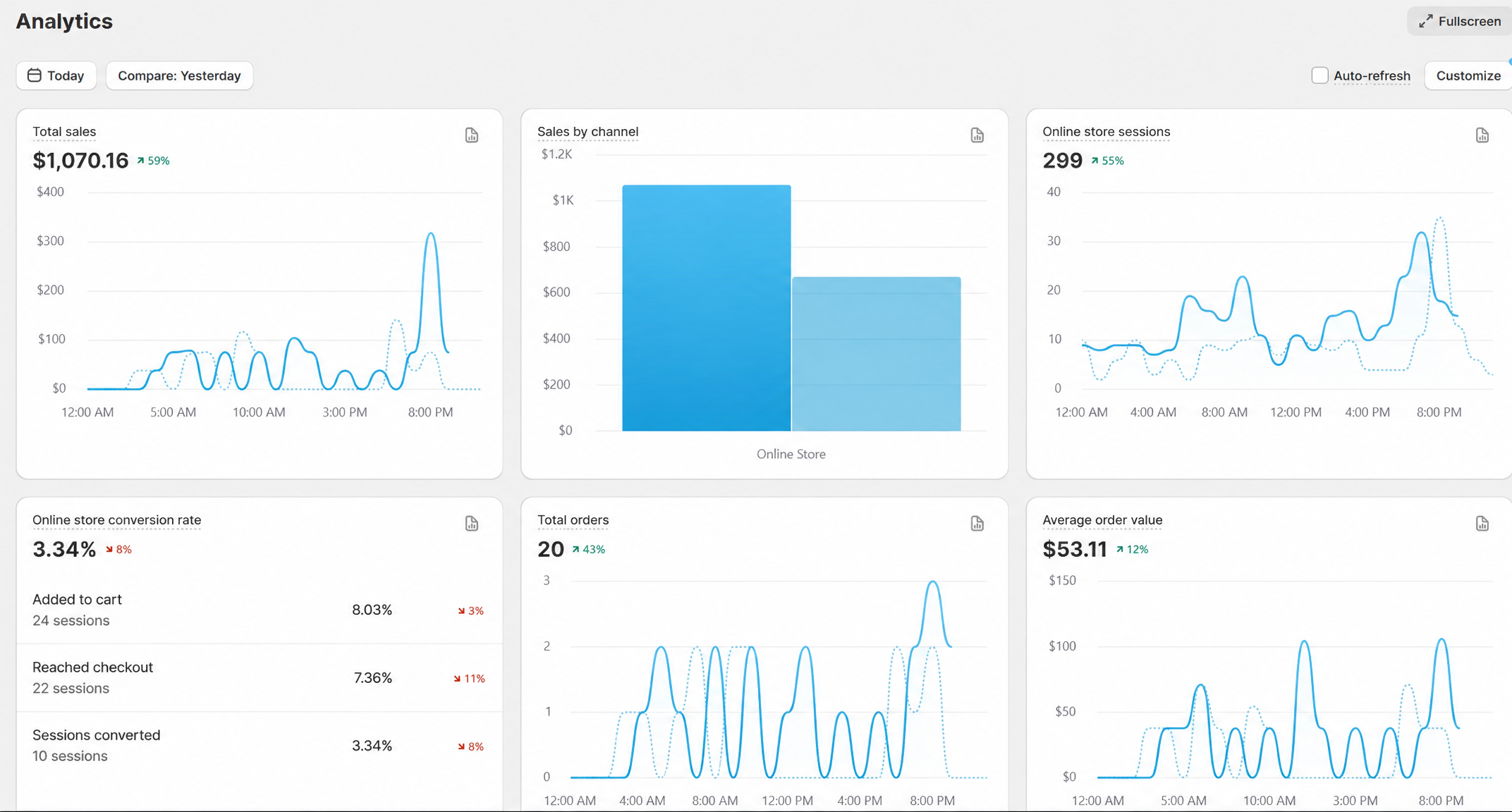Click the 43% increase indicator on Total orders
The width and height of the screenshot is (1512, 812).
pos(588,549)
